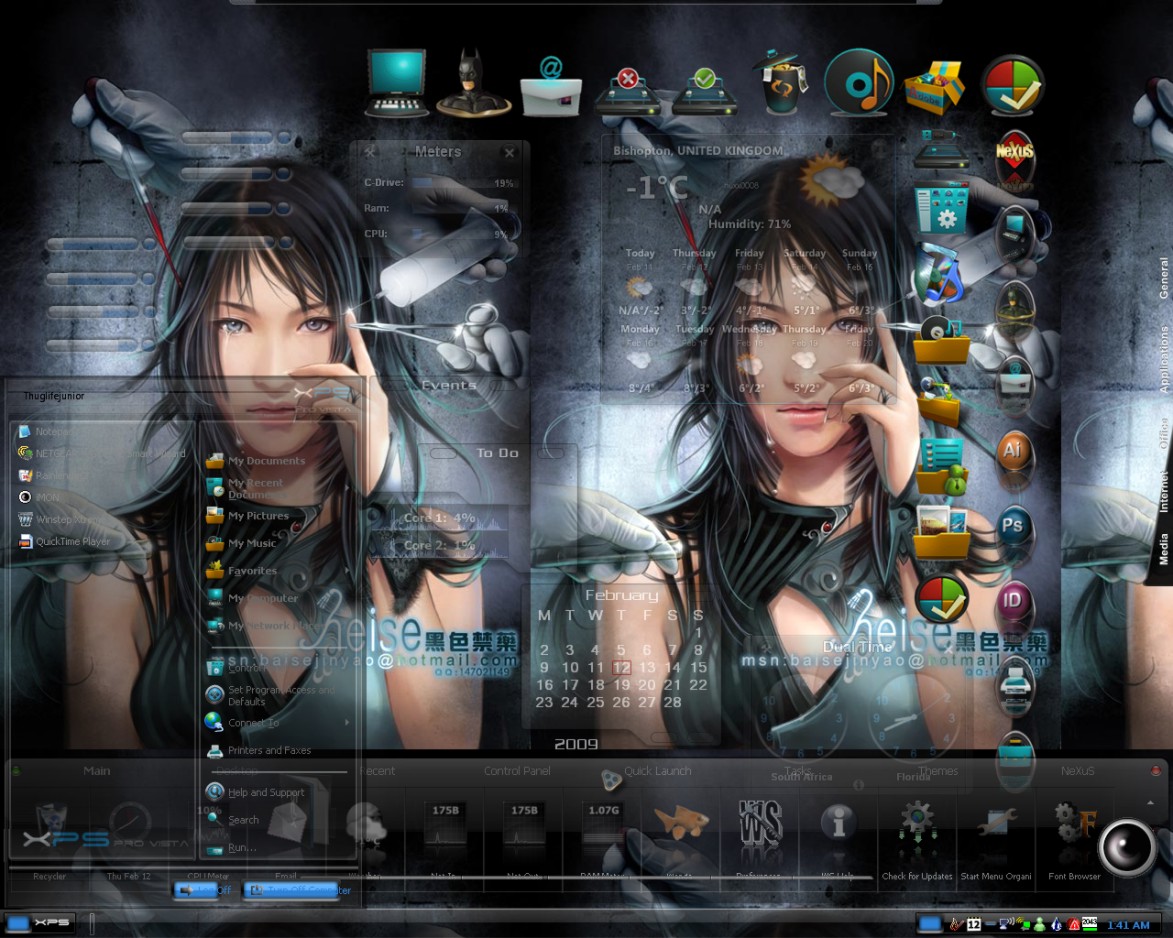
Task: Open the pictures folder icon in side dock
Action: pos(941,532)
